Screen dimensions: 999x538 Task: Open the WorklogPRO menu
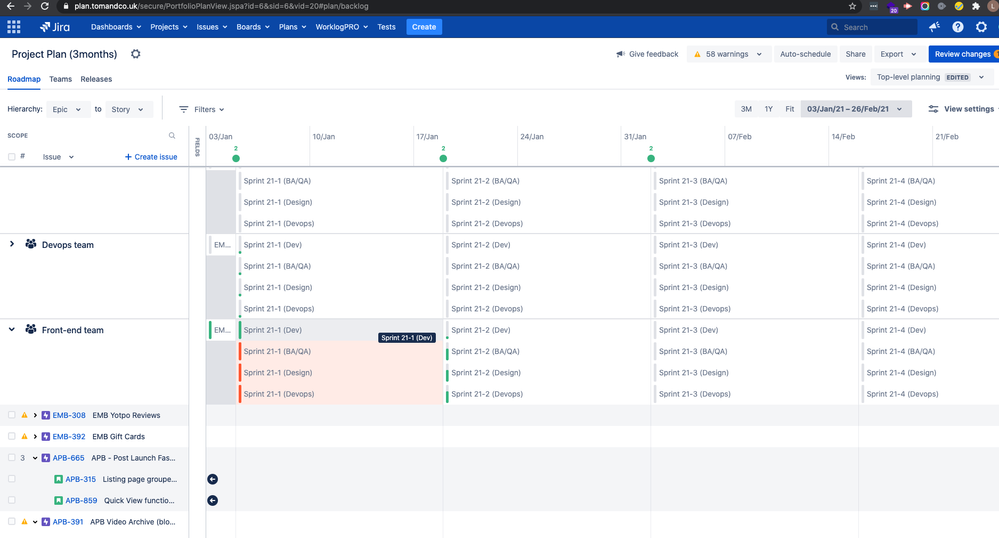(341, 27)
